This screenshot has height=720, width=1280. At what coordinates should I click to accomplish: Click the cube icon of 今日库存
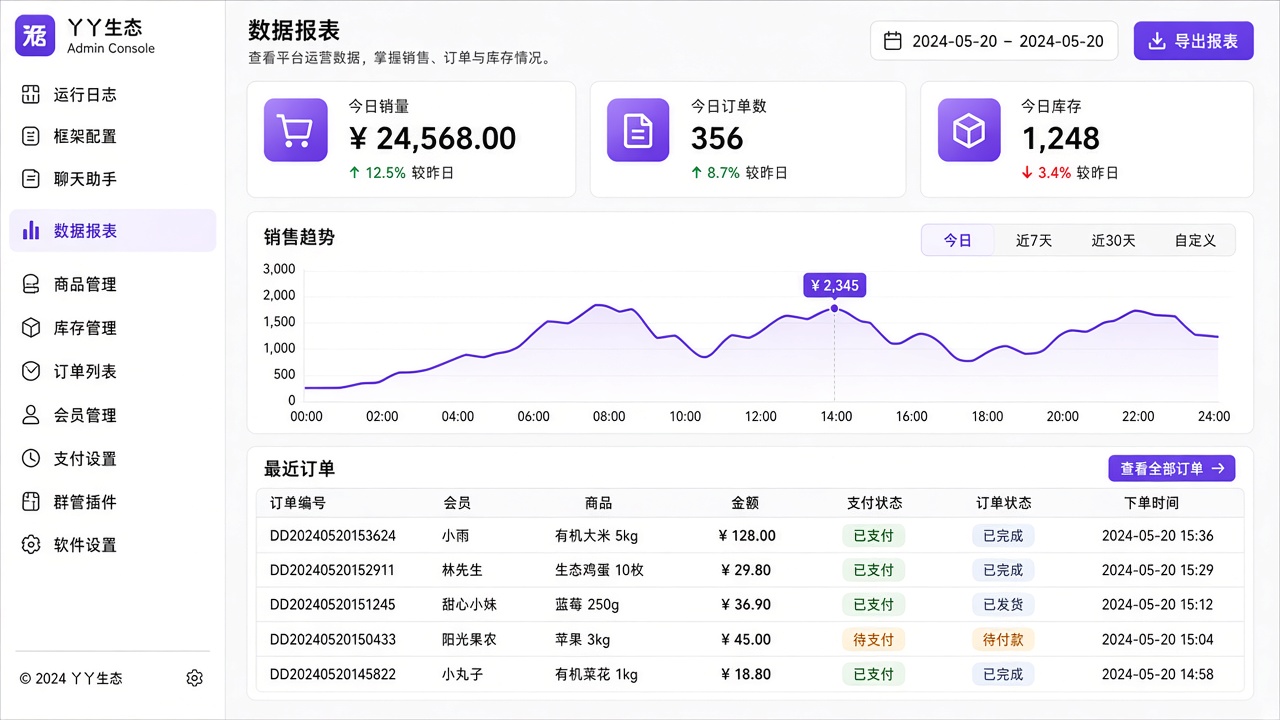point(969,130)
